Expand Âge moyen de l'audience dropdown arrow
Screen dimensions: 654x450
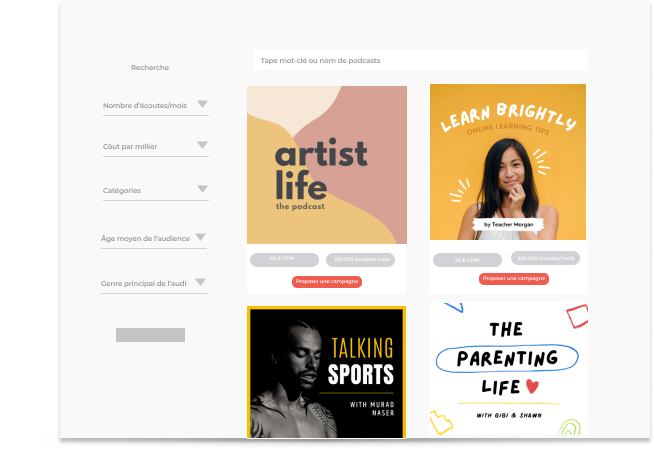(200, 237)
